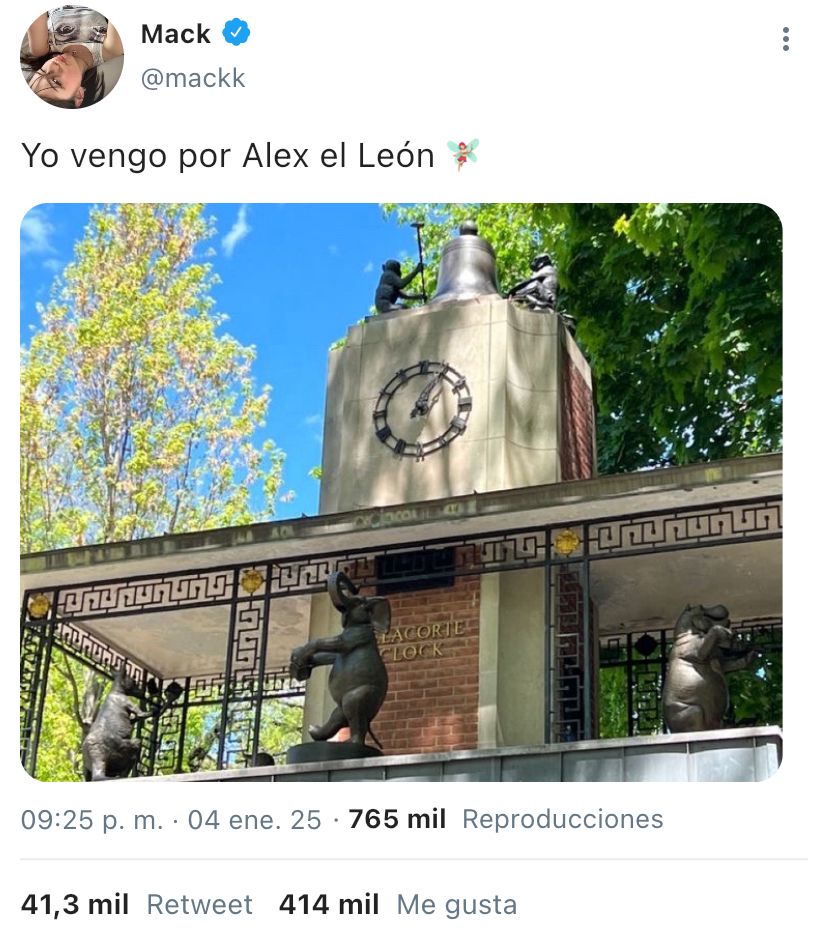Click the Delacorte Clock inscription in photo
The image size is (828, 934).
pos(422,639)
